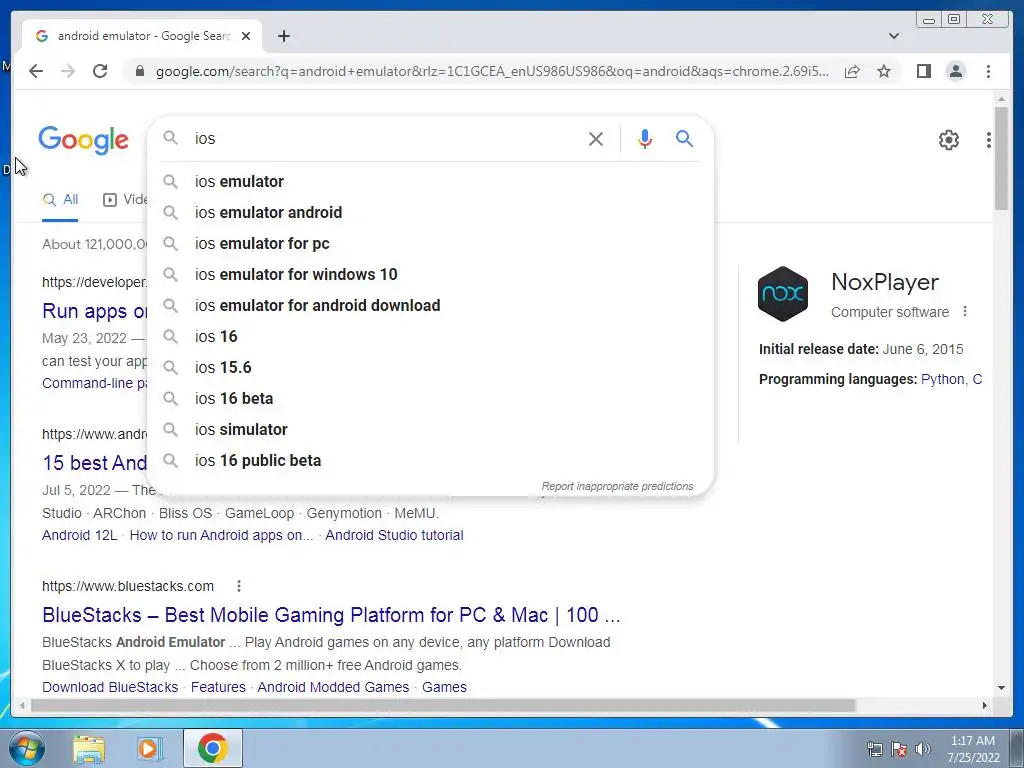Select suggestion 'ios 16'

pyautogui.click(x=431, y=336)
